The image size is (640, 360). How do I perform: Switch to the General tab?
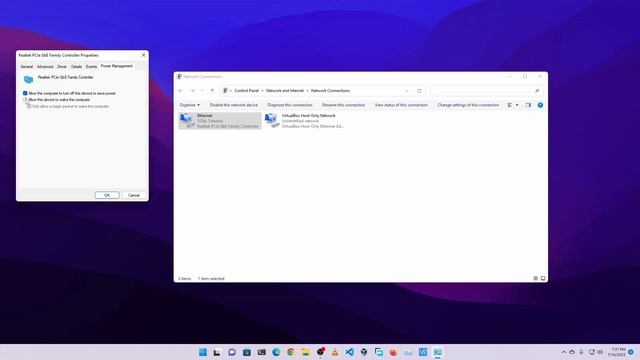click(x=27, y=67)
